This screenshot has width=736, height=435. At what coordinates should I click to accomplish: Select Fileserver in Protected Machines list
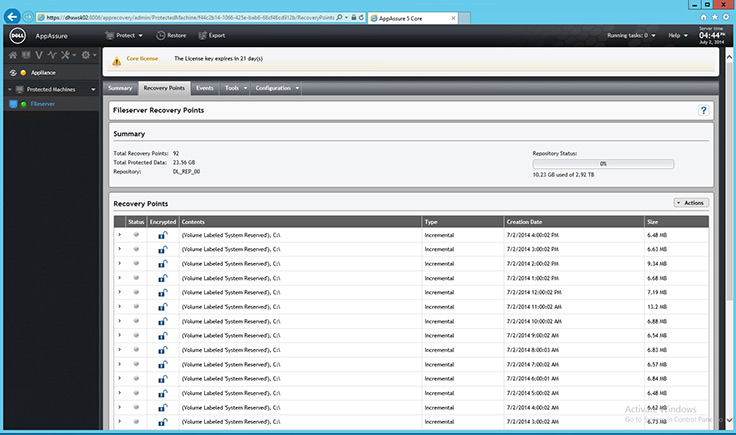[43, 104]
